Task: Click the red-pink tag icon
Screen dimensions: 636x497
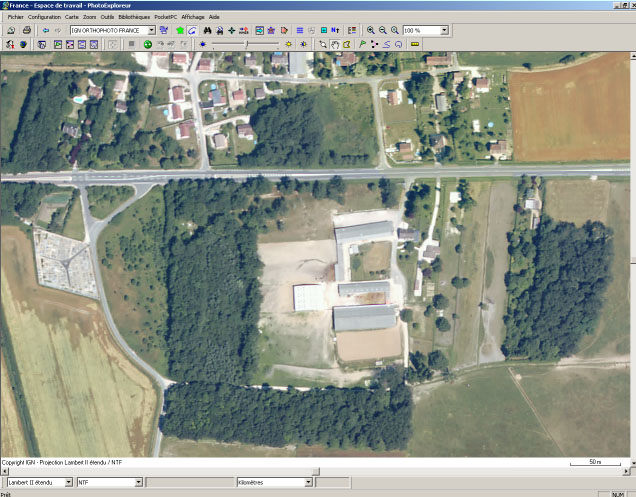Action: pos(284,30)
